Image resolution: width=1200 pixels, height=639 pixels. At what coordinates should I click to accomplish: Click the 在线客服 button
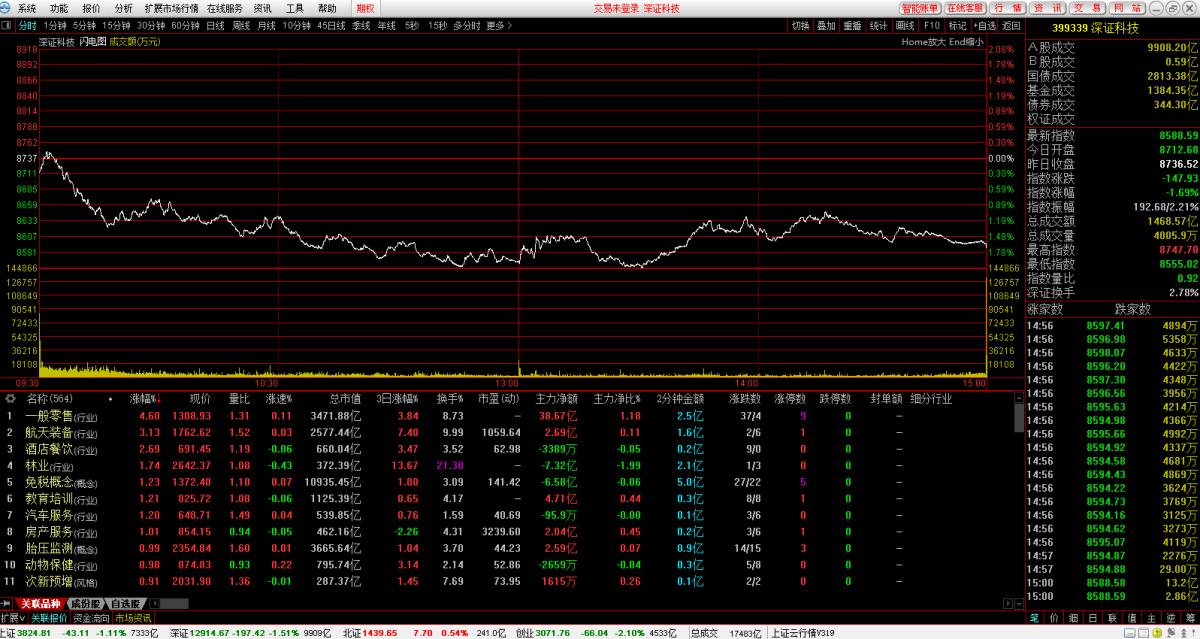tap(966, 8)
